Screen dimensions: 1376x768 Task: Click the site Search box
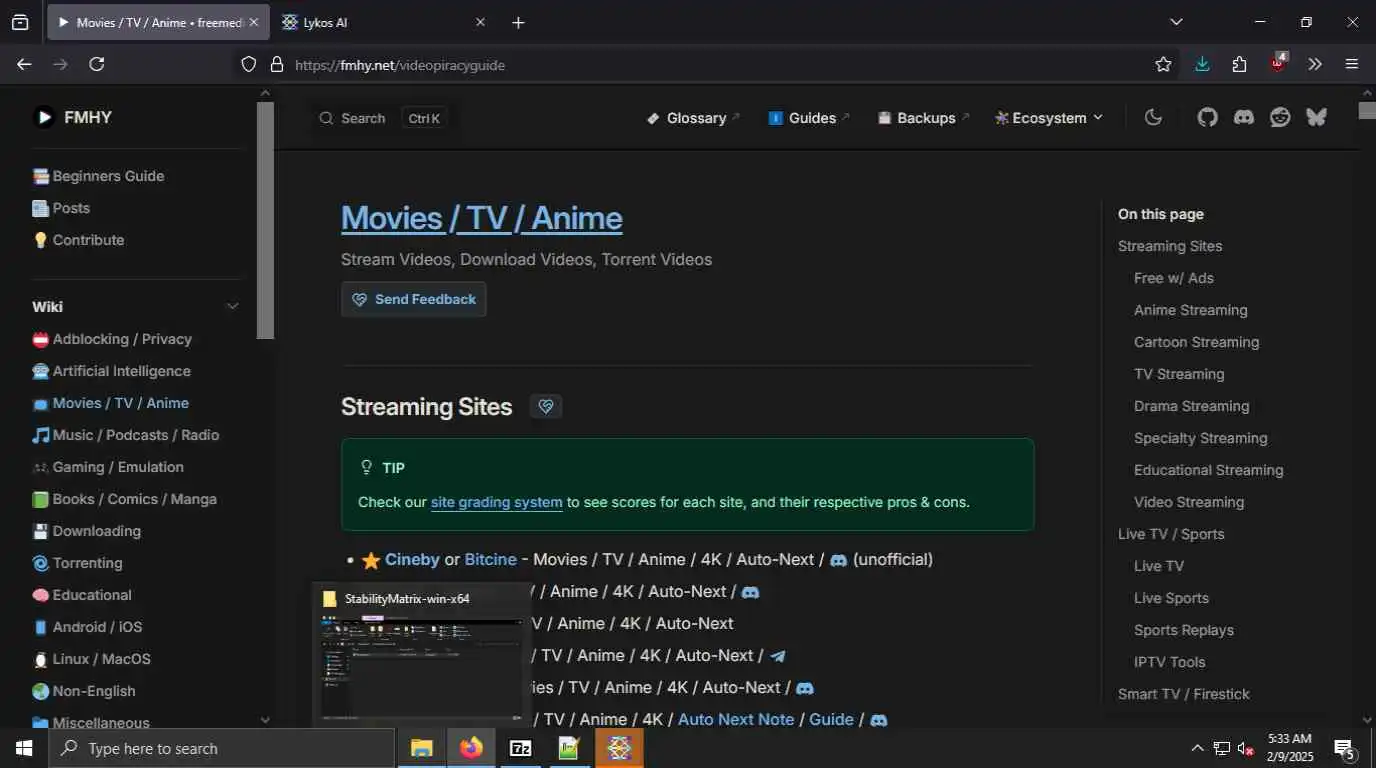[x=381, y=118]
